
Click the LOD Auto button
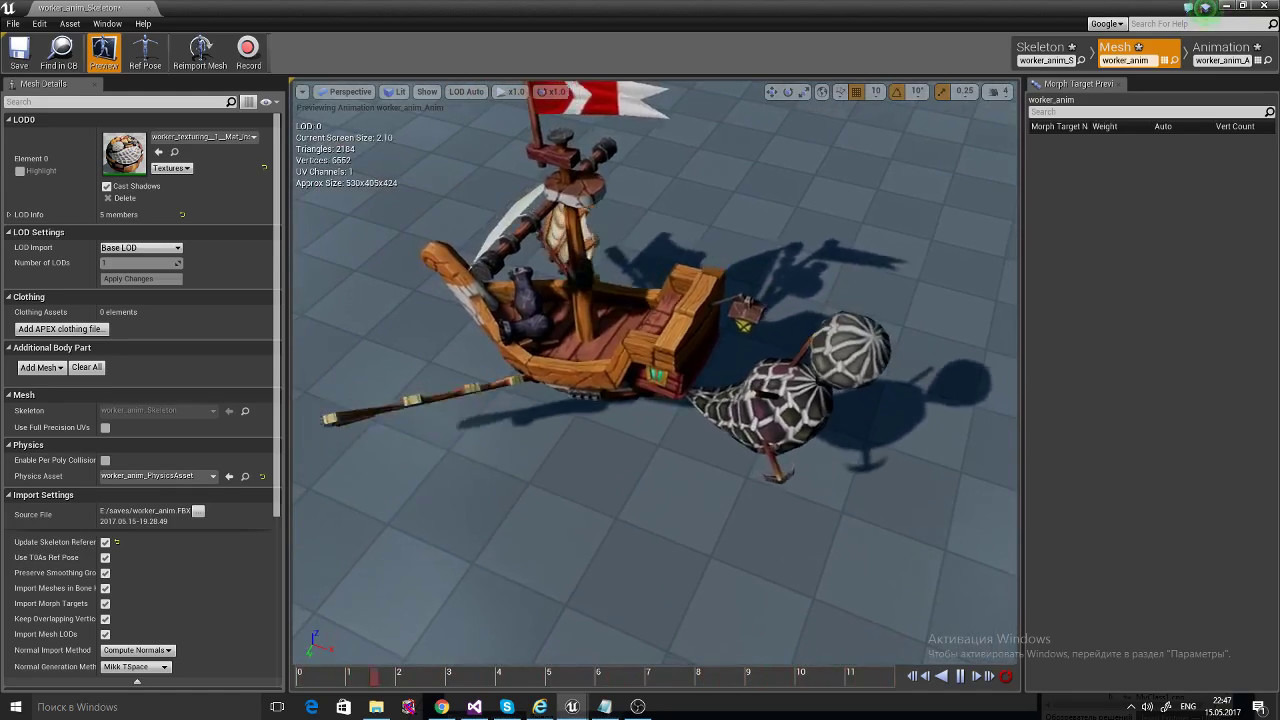[x=466, y=92]
